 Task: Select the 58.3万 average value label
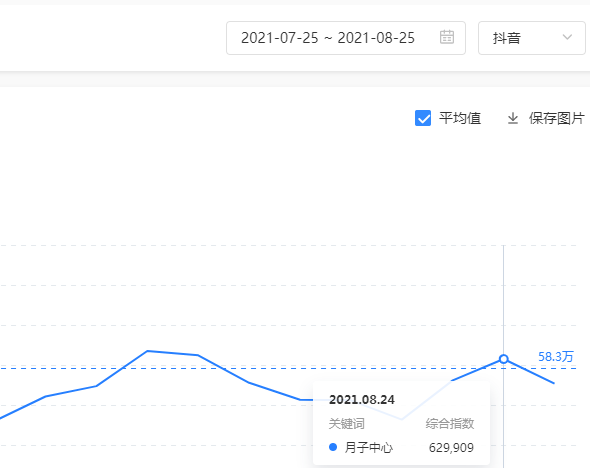(555, 356)
